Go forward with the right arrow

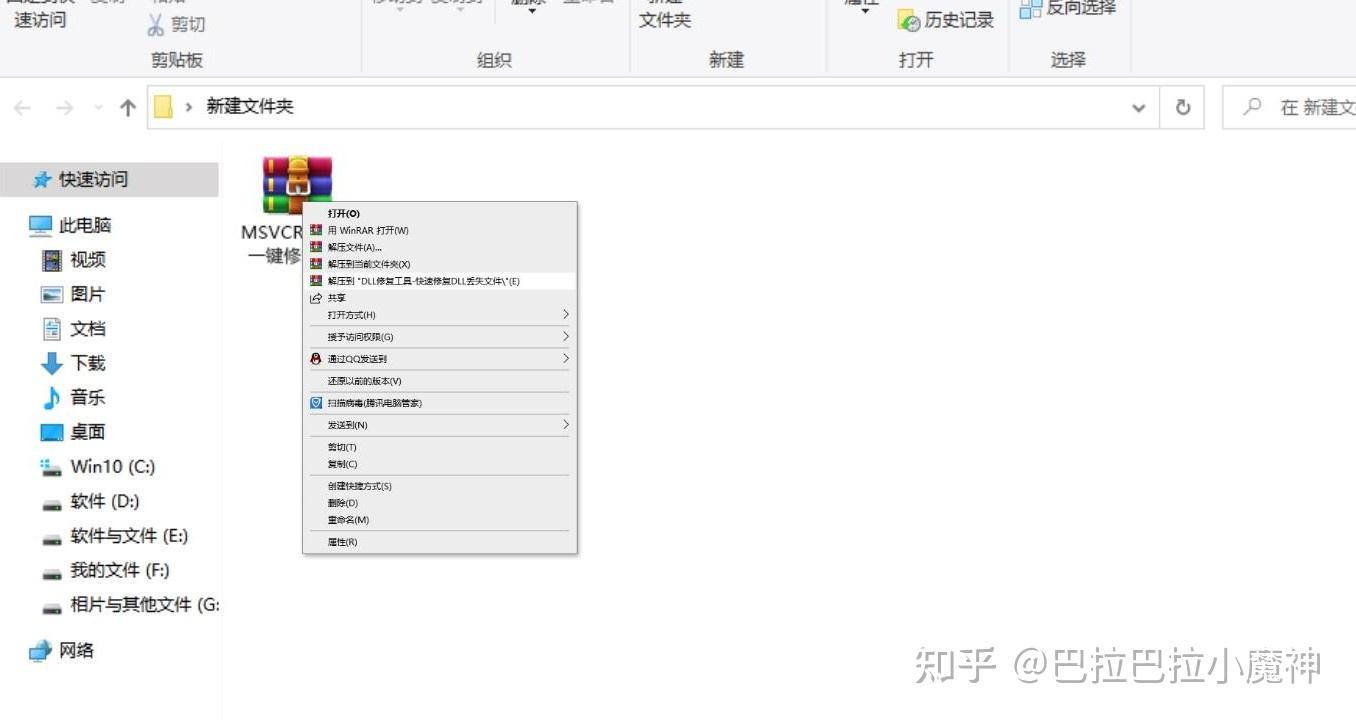click(x=65, y=108)
